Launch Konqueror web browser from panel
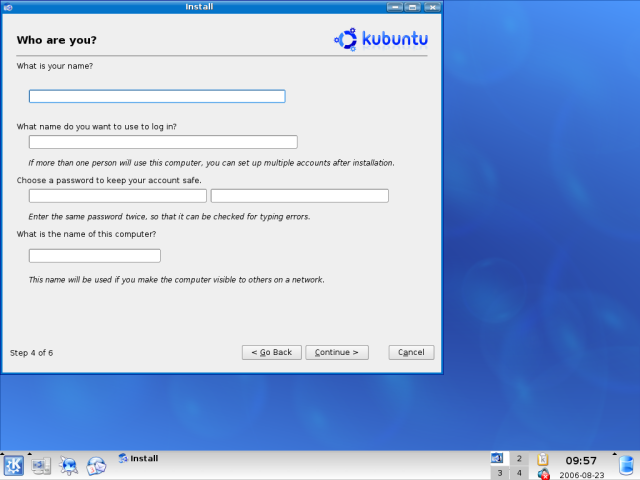 pyautogui.click(x=69, y=466)
